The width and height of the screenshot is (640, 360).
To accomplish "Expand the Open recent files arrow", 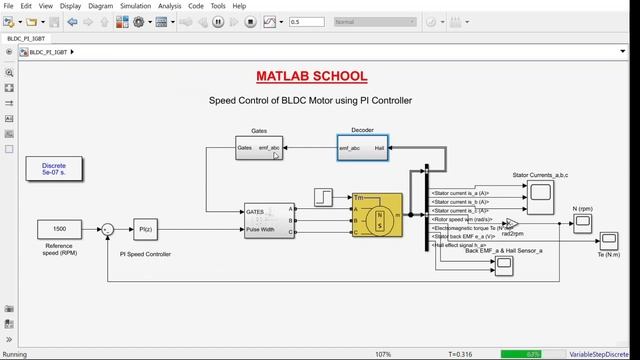I will pos(43,22).
